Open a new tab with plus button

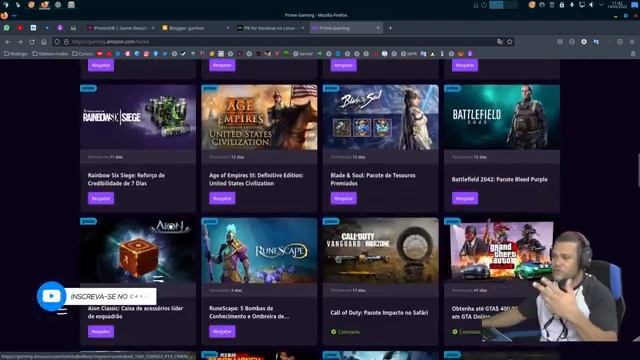point(390,28)
